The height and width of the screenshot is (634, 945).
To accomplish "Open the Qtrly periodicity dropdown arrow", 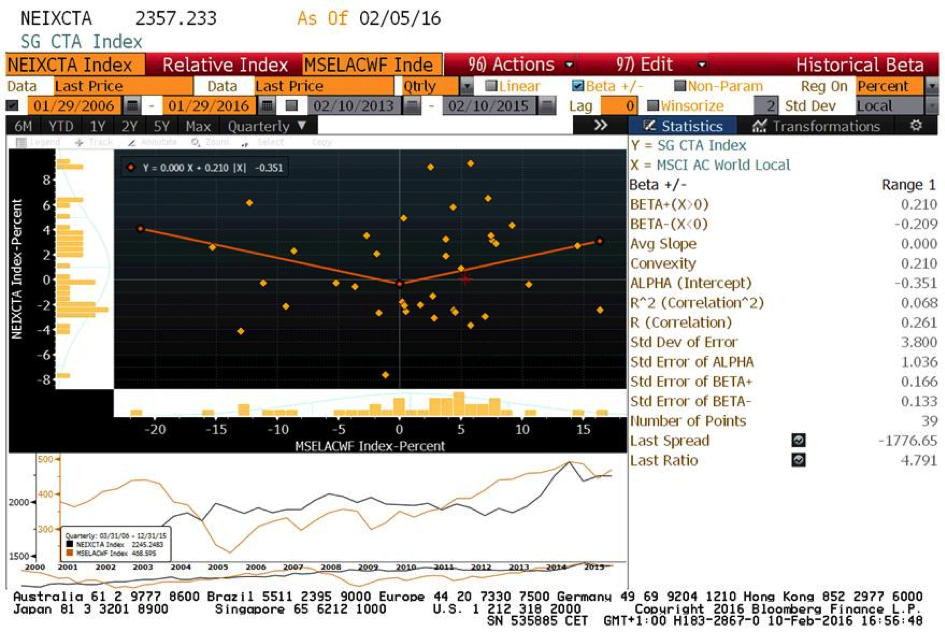I will coord(467,86).
